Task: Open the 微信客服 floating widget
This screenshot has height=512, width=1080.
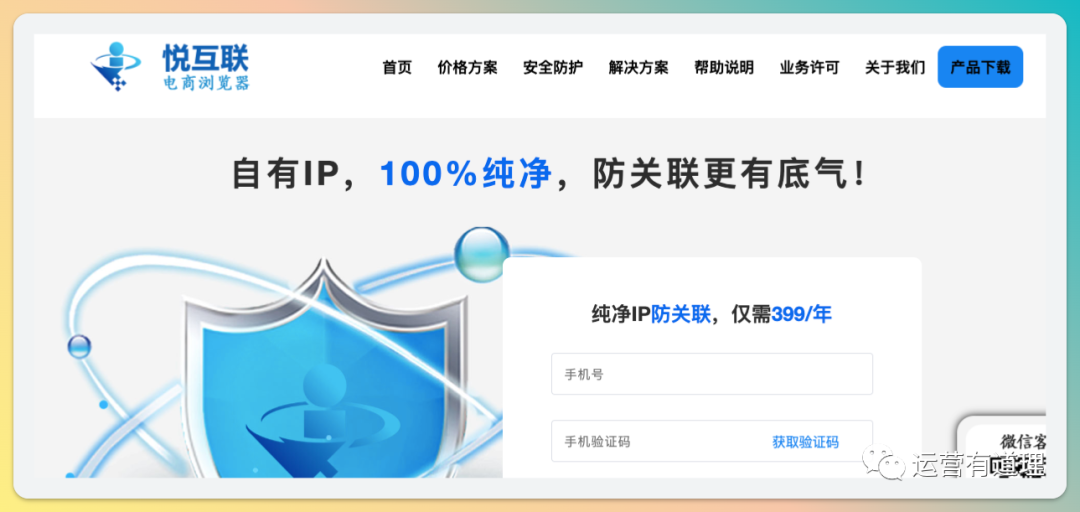Action: tap(1002, 447)
